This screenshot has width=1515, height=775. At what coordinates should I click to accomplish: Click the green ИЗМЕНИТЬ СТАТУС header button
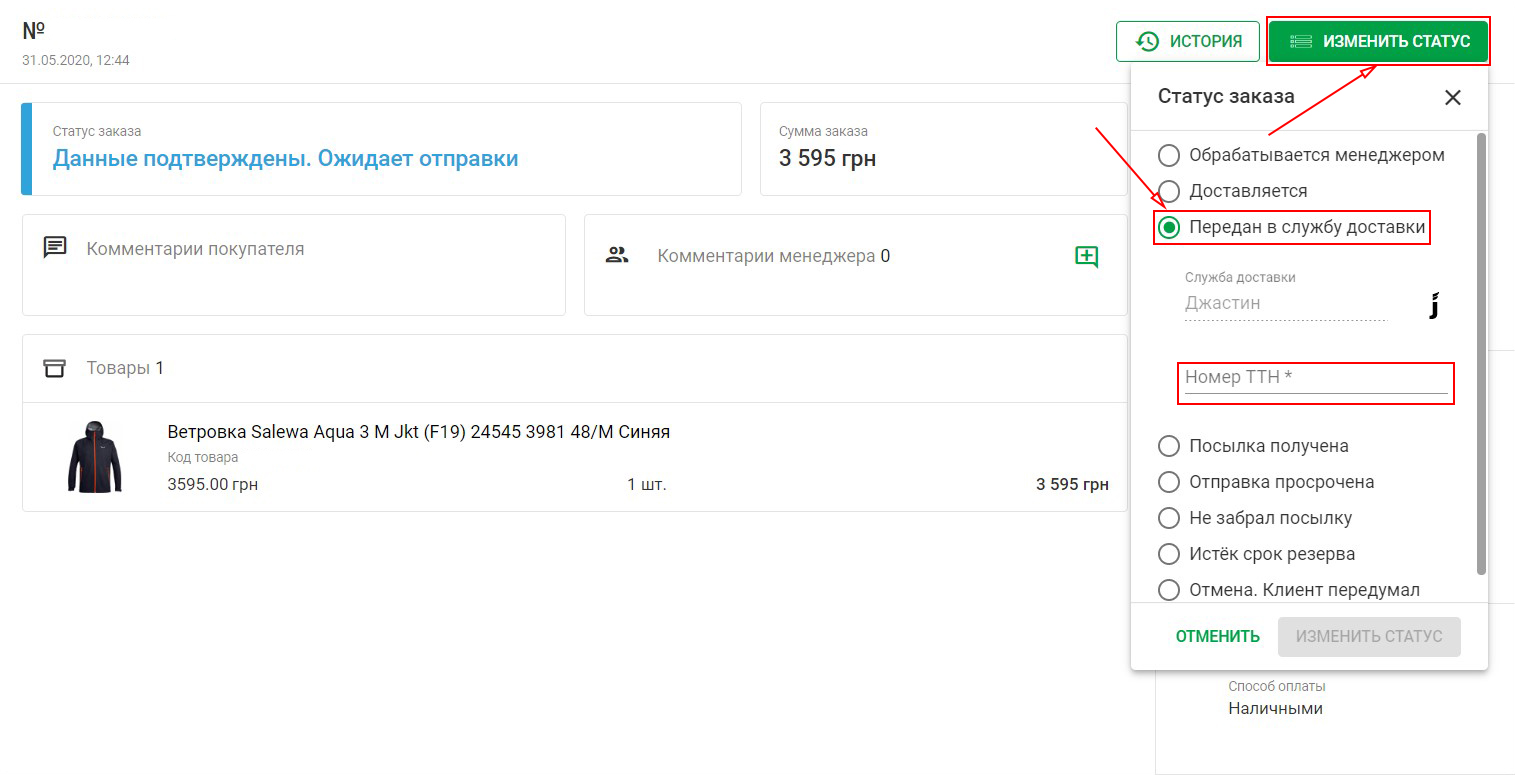point(1379,41)
